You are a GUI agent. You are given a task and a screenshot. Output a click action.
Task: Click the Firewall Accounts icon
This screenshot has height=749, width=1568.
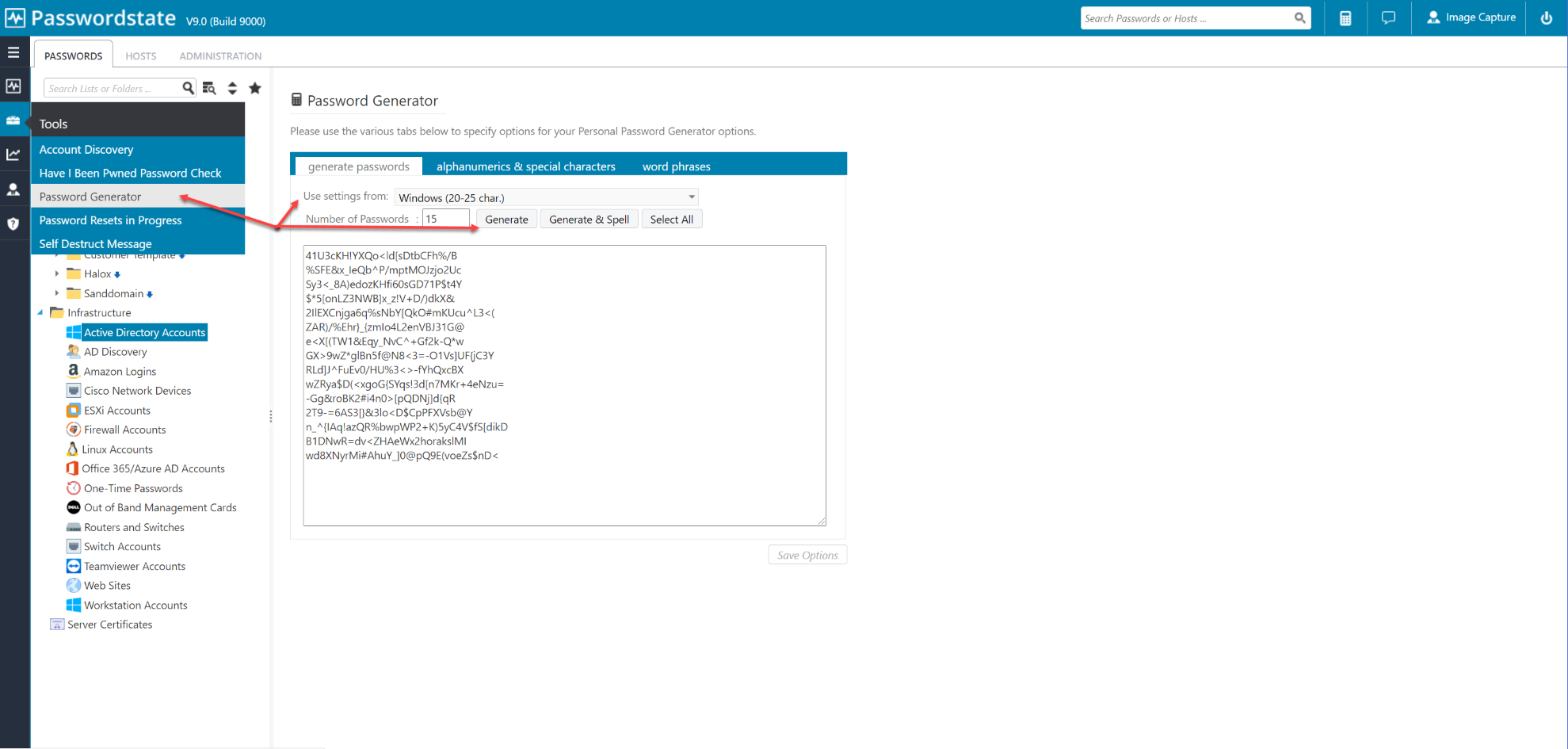click(x=74, y=430)
